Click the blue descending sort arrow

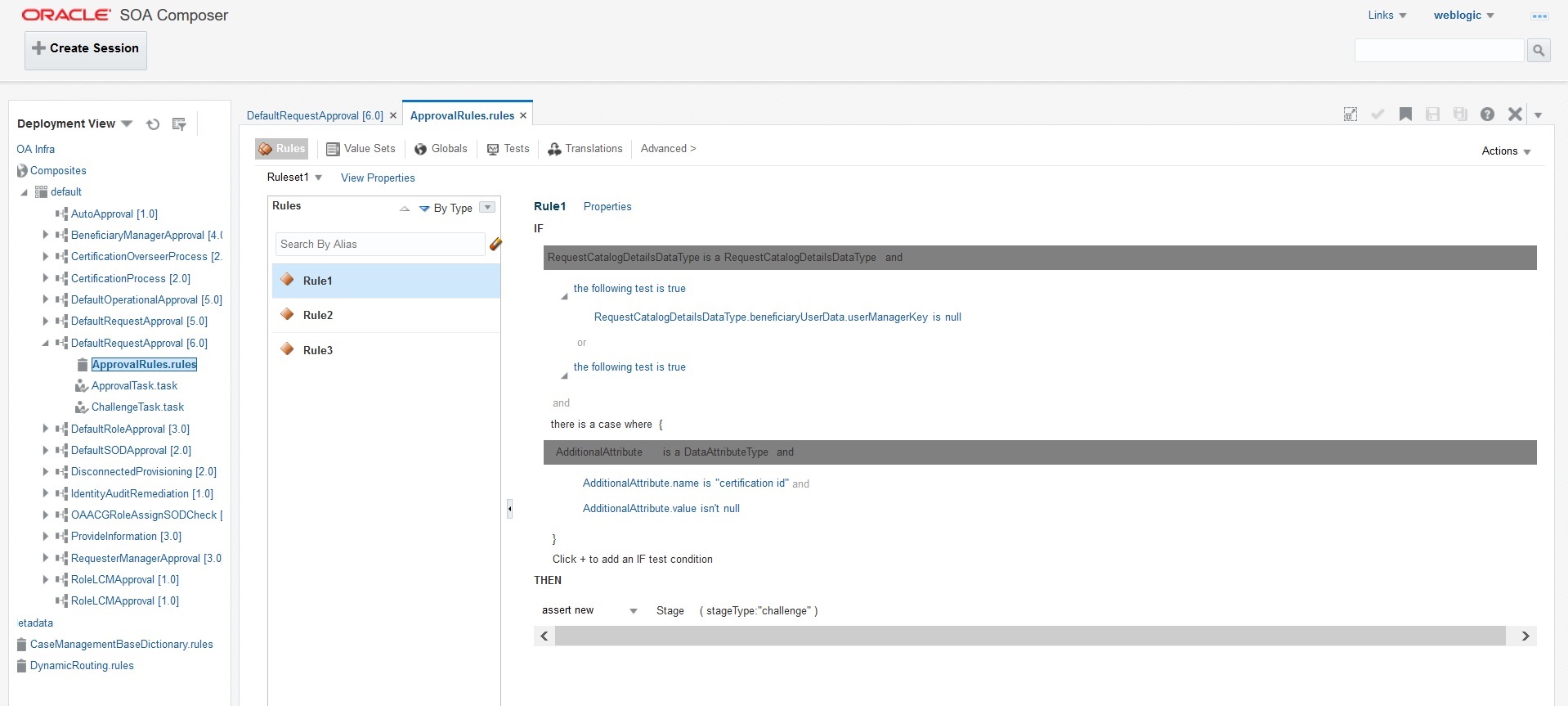[x=424, y=209]
